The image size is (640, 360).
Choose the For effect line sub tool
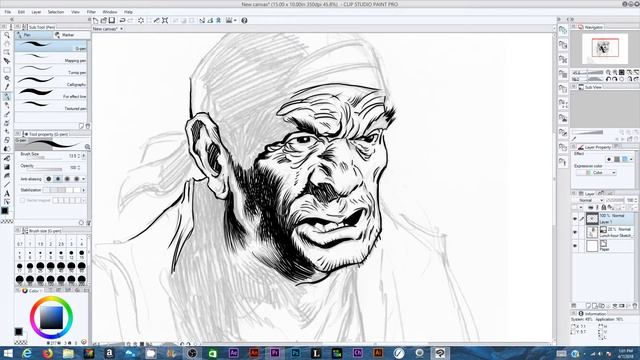coord(51,94)
